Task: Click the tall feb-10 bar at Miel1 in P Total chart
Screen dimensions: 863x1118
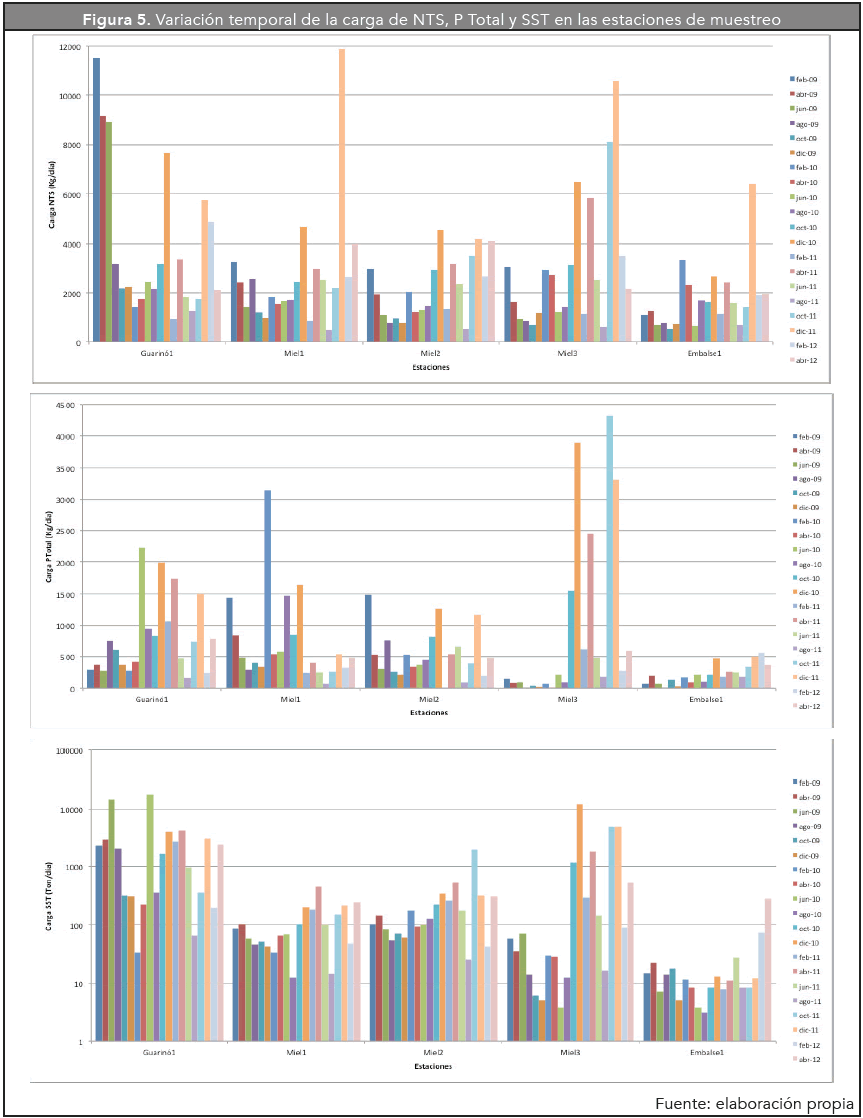Action: point(267,588)
